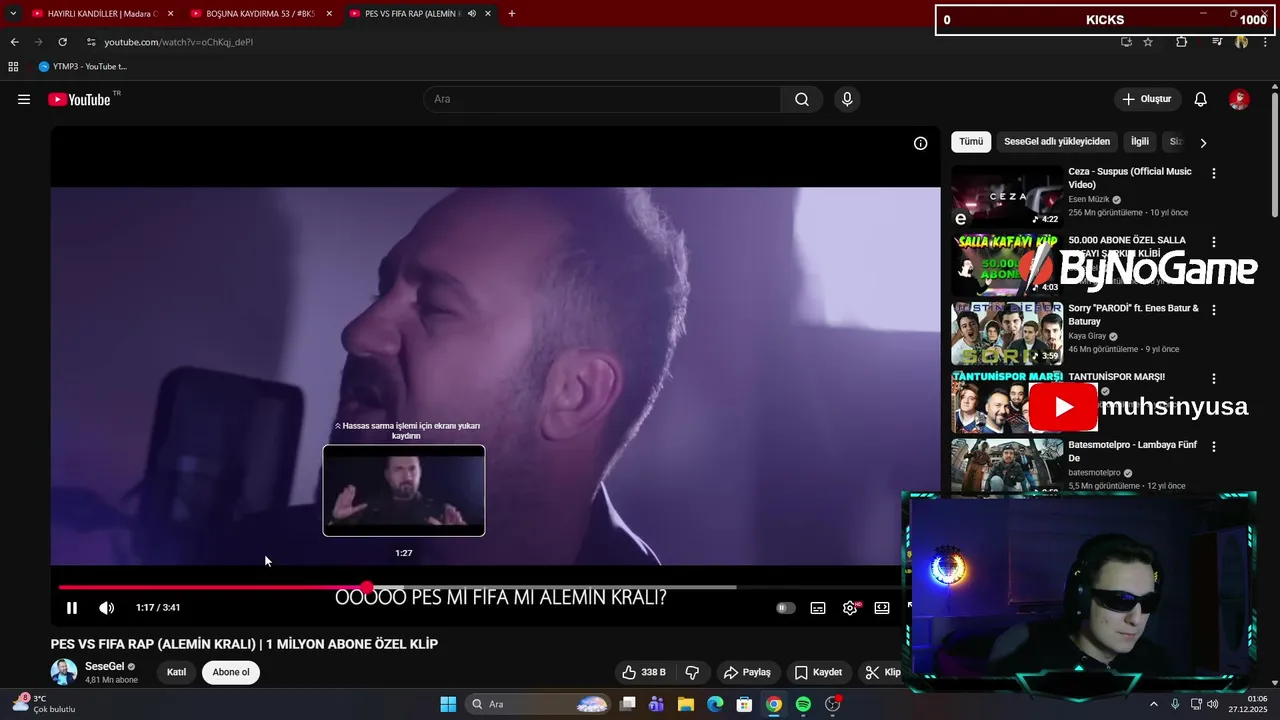Screen dimensions: 1280x720
Task: Like the video (338 B)
Action: pos(643,672)
